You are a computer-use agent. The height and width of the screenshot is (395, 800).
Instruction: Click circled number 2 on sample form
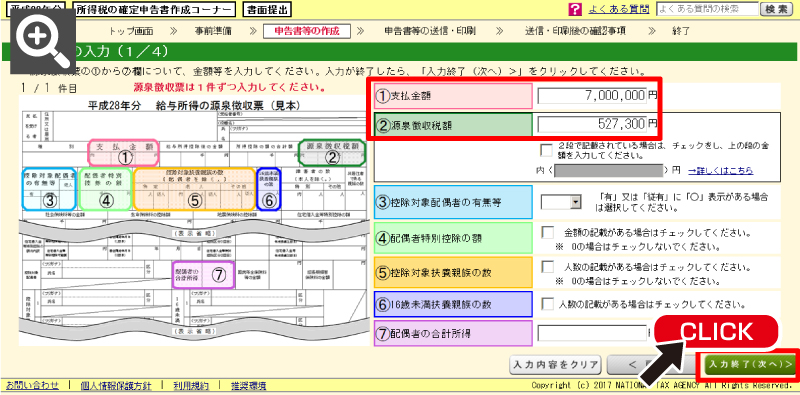point(333,158)
